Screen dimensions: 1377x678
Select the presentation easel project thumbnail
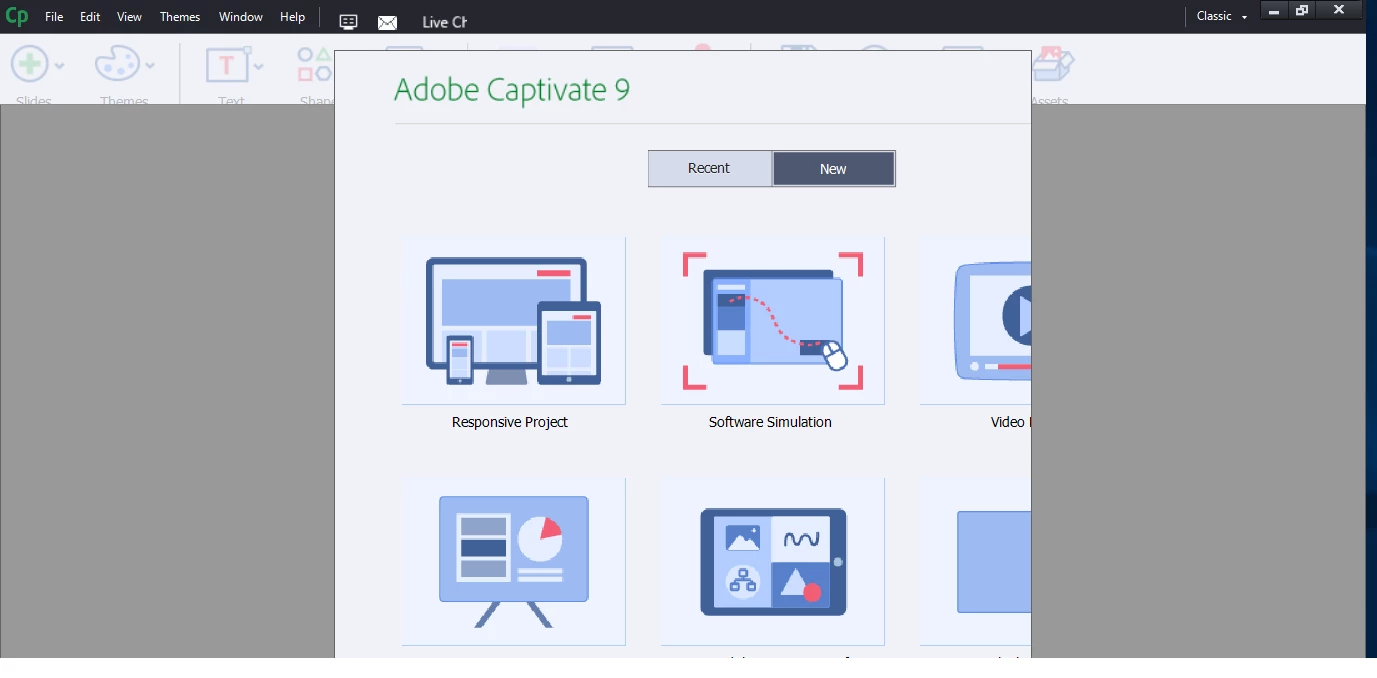[514, 561]
